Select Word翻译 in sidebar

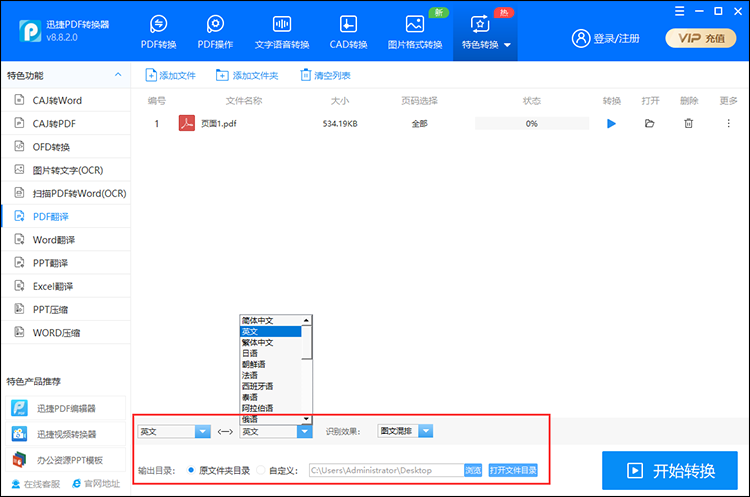coord(66,240)
